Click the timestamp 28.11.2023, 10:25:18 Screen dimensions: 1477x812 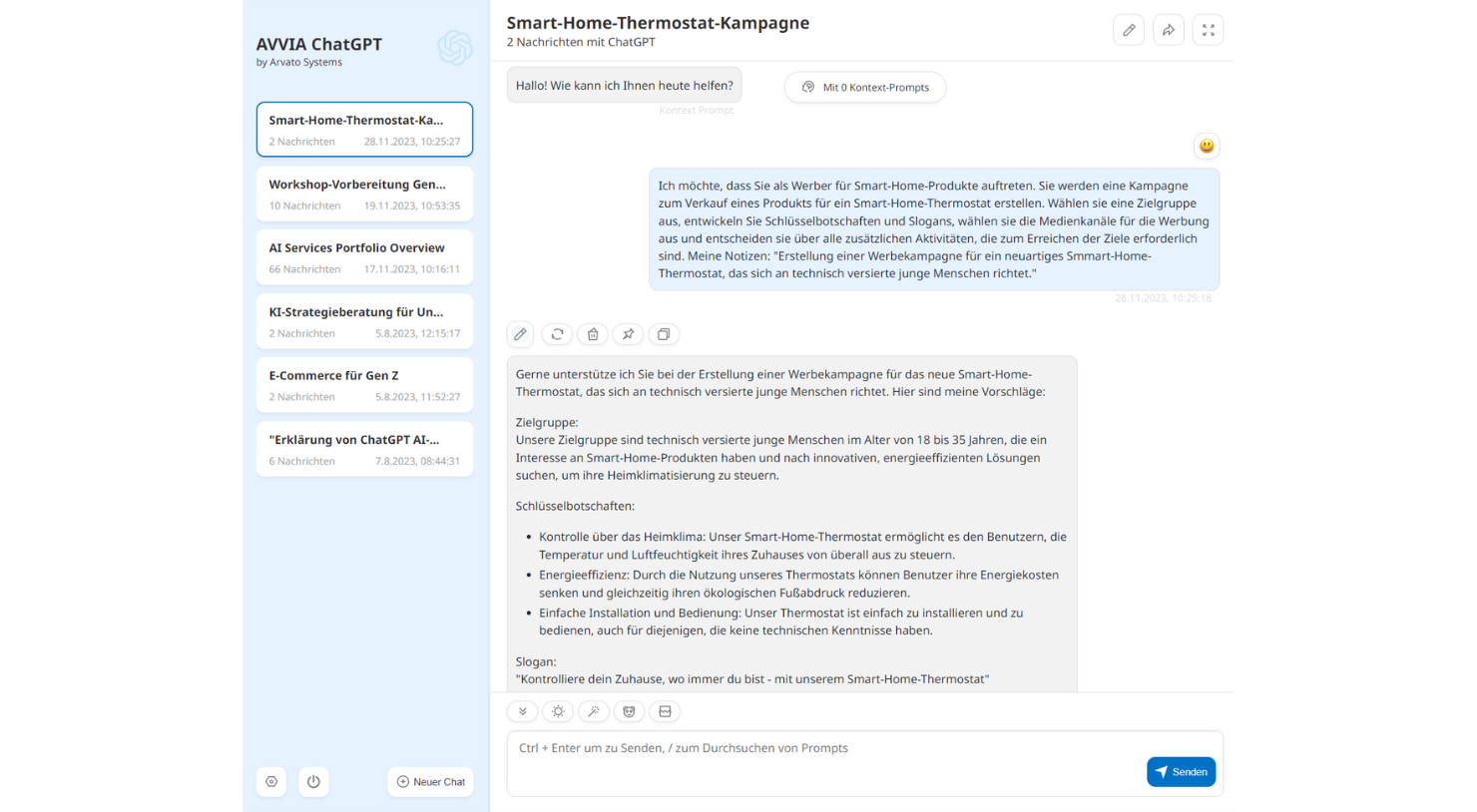tap(1163, 298)
